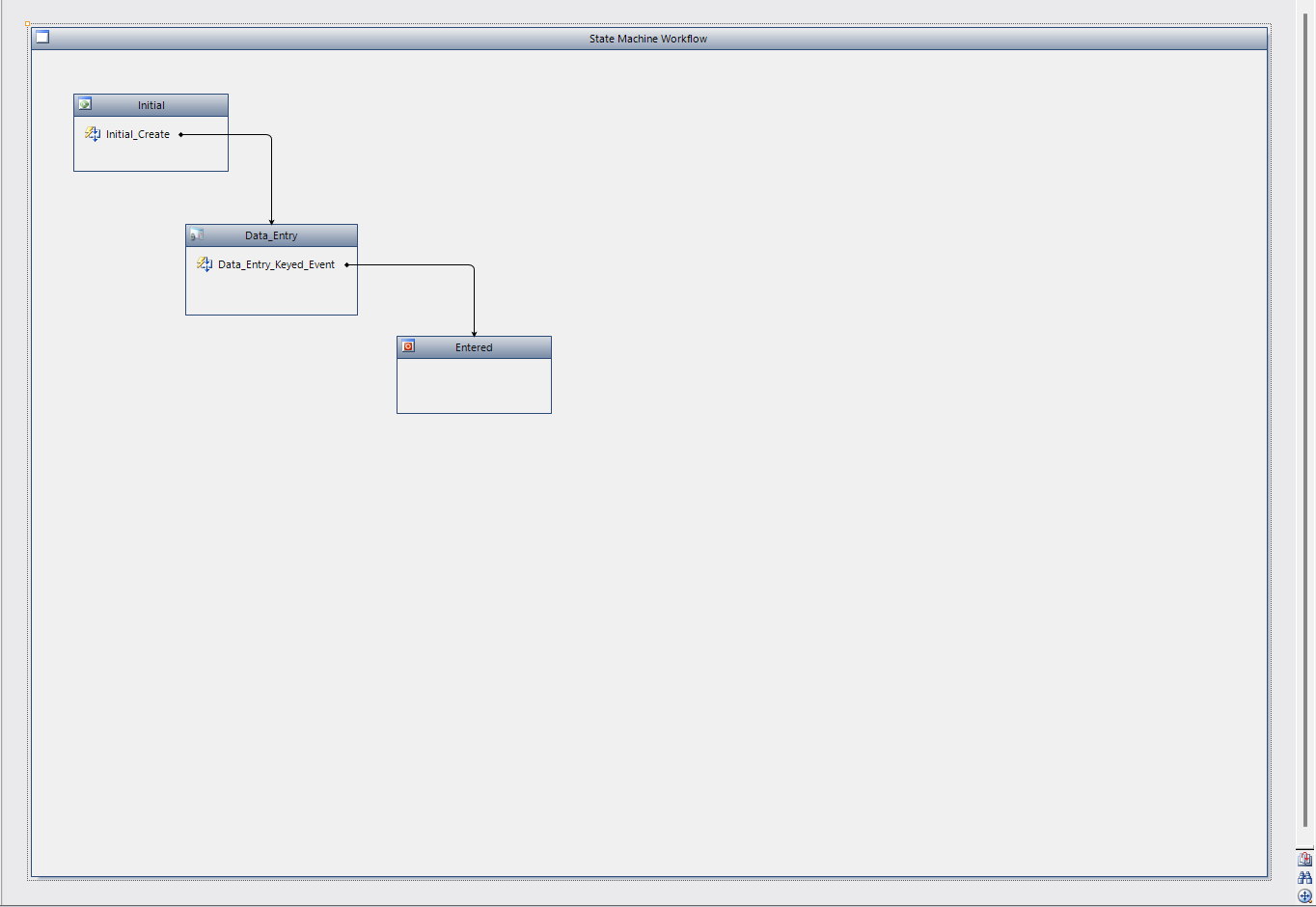The image size is (1316, 907).
Task: Click the pan navigator icon
Action: (1304, 896)
